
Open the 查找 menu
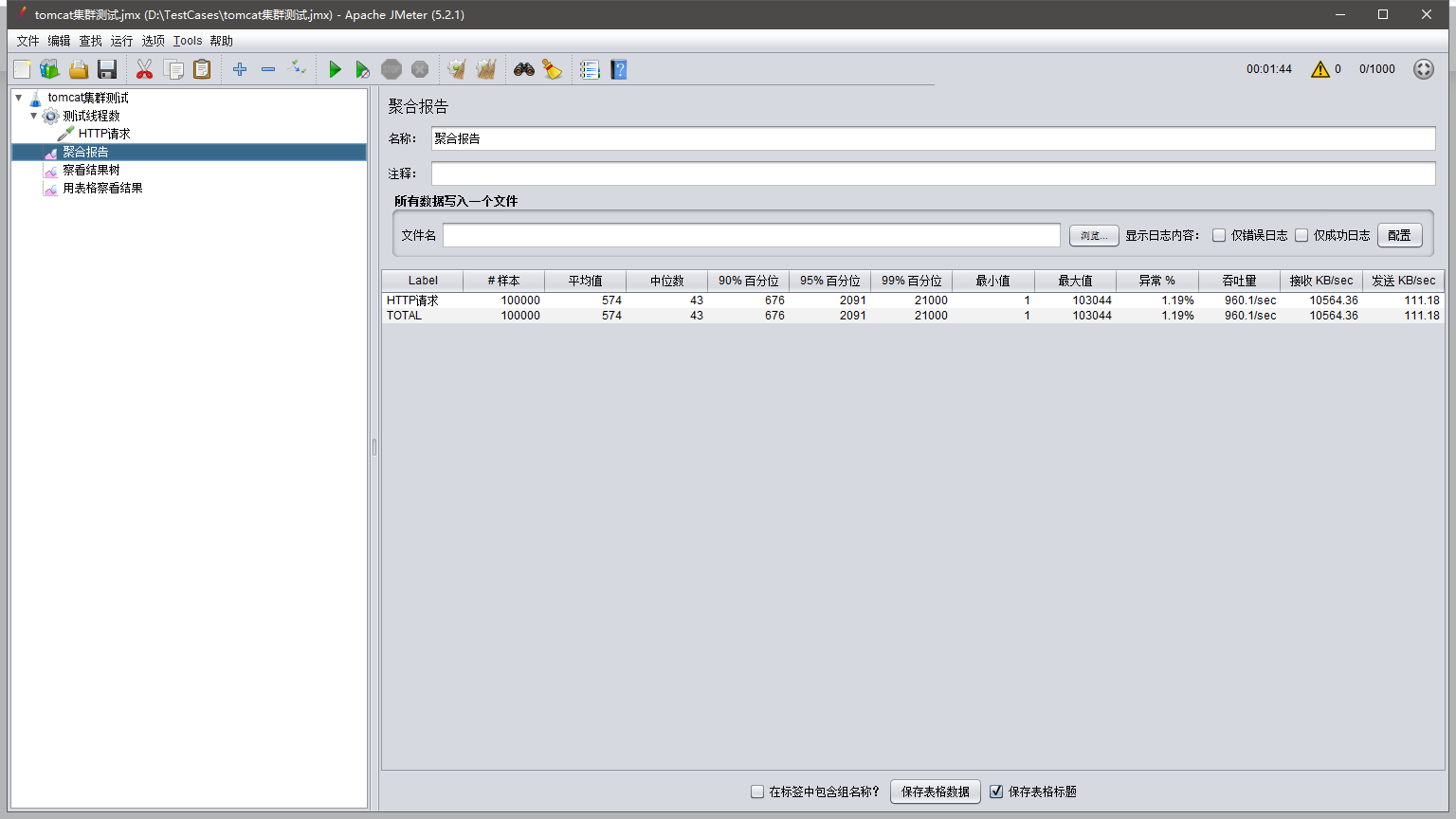[90, 41]
